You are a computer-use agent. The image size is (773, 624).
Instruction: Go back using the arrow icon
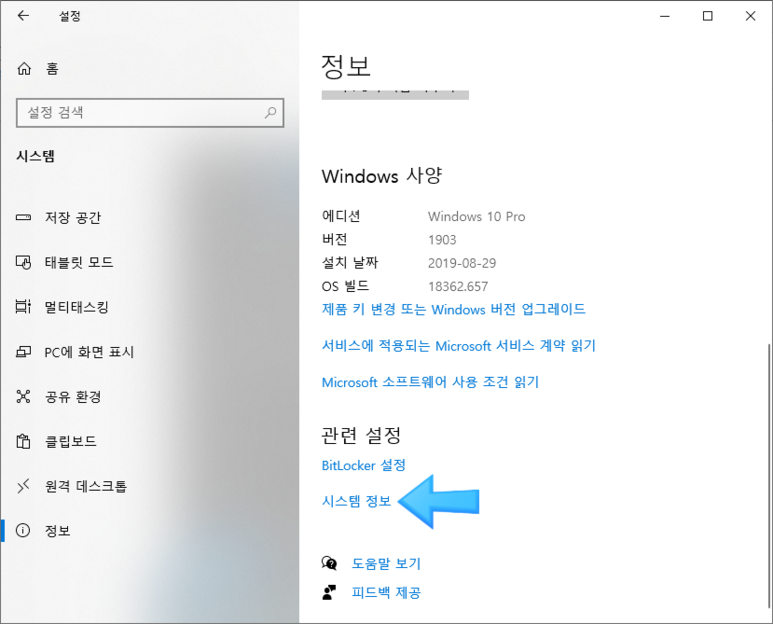[23, 16]
